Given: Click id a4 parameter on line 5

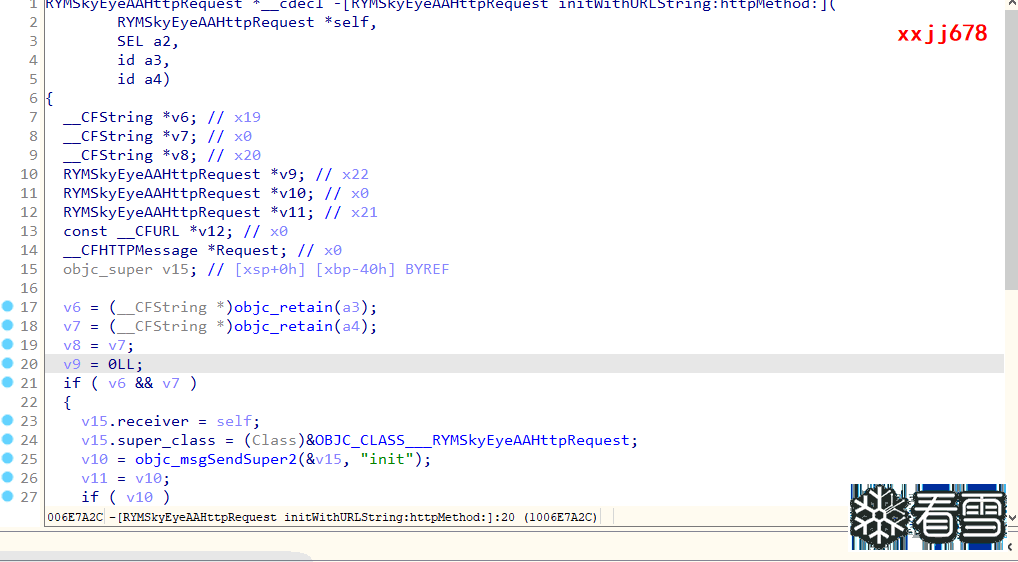Looking at the screenshot, I should coord(139,79).
